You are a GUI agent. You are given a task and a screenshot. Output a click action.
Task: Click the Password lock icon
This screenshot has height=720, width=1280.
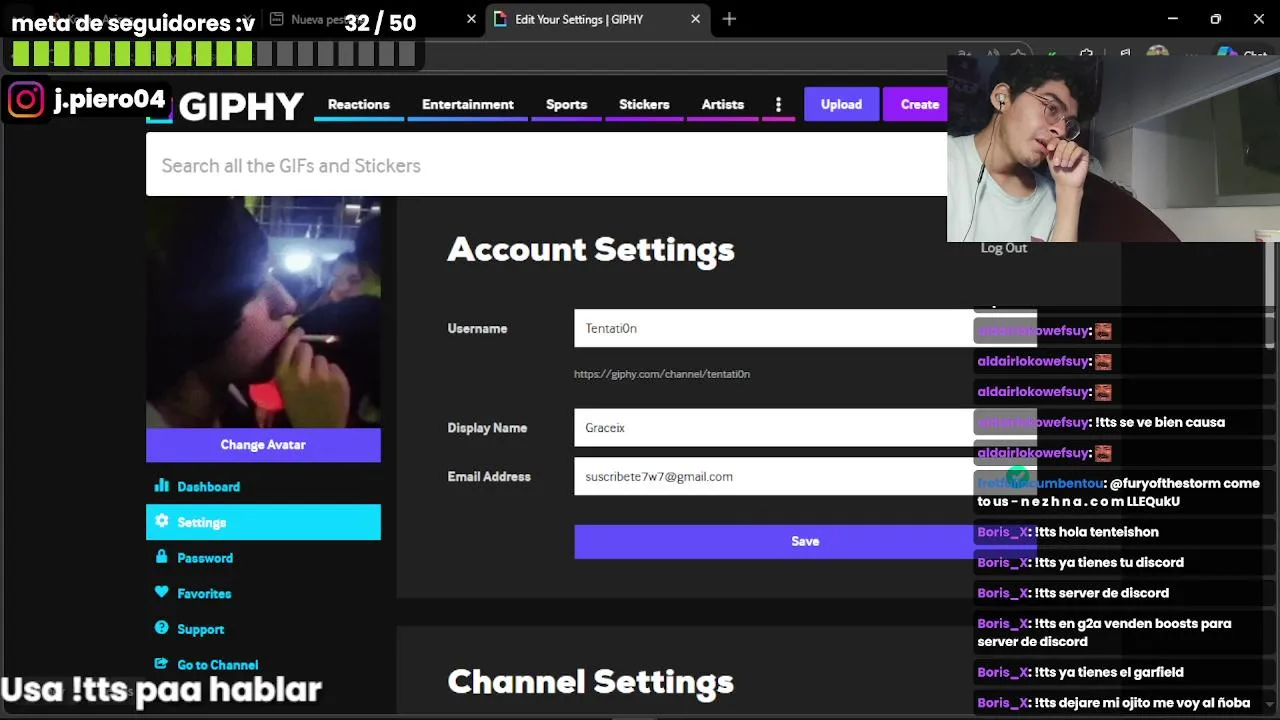pyautogui.click(x=162, y=557)
